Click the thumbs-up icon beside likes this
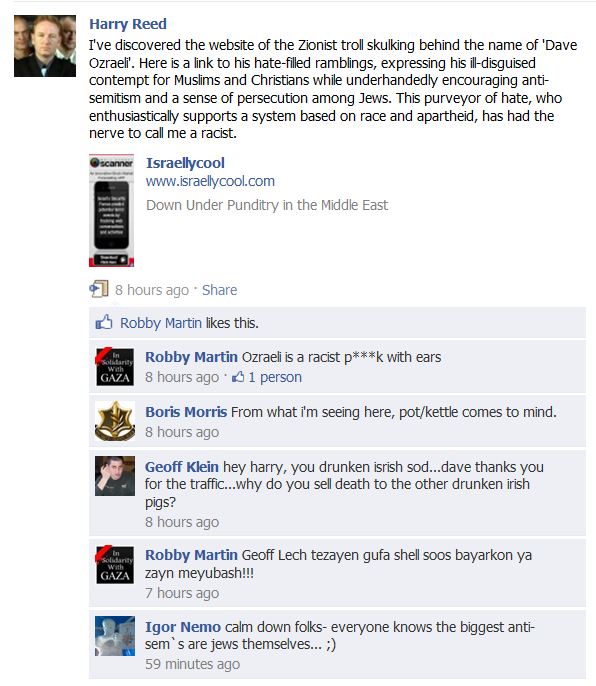Image resolution: width=596 pixels, height=686 pixels. 104,322
